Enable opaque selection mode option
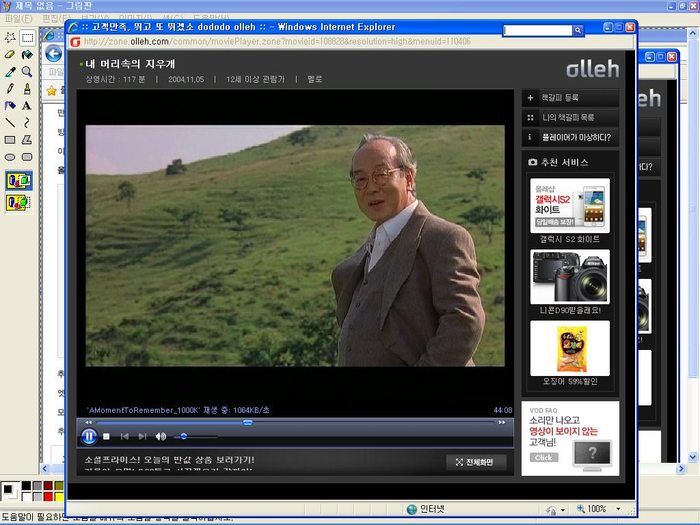700x525 pixels. [x=18, y=180]
